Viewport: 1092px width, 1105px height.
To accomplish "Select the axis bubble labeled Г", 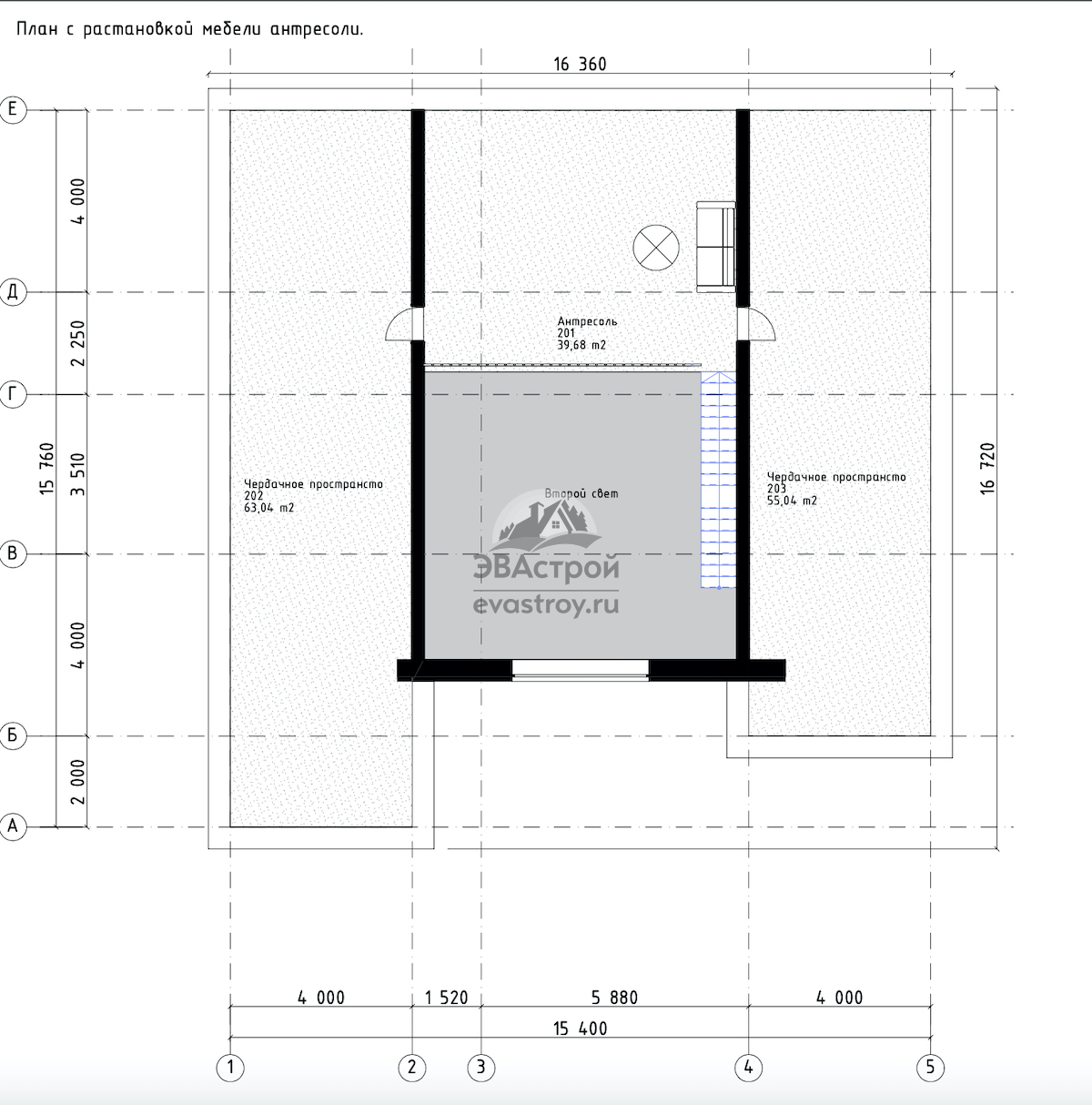I will point(13,394).
